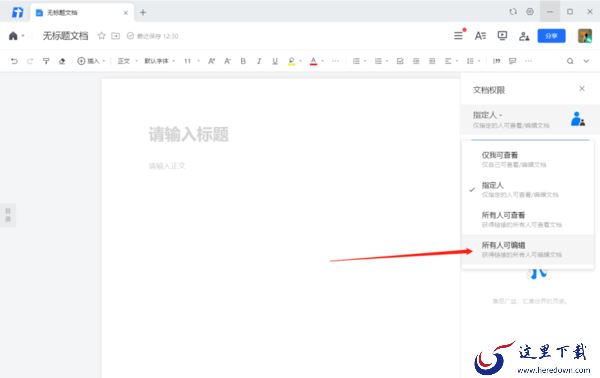
Task: Open the numbered list style dropdown arrow
Action: pos(387,61)
